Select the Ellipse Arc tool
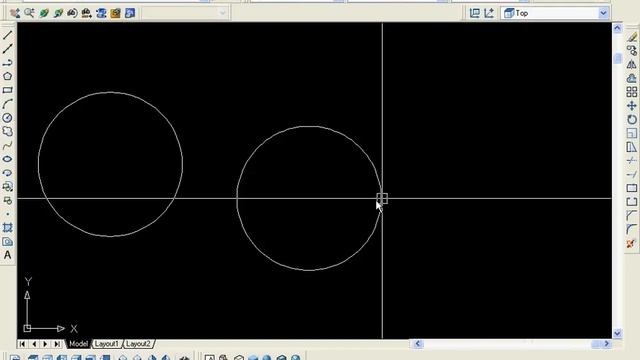 tap(7, 173)
